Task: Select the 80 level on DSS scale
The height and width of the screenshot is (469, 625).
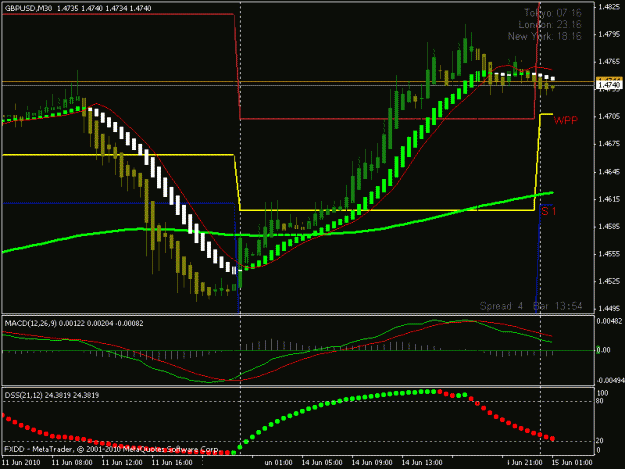Action: click(600, 401)
